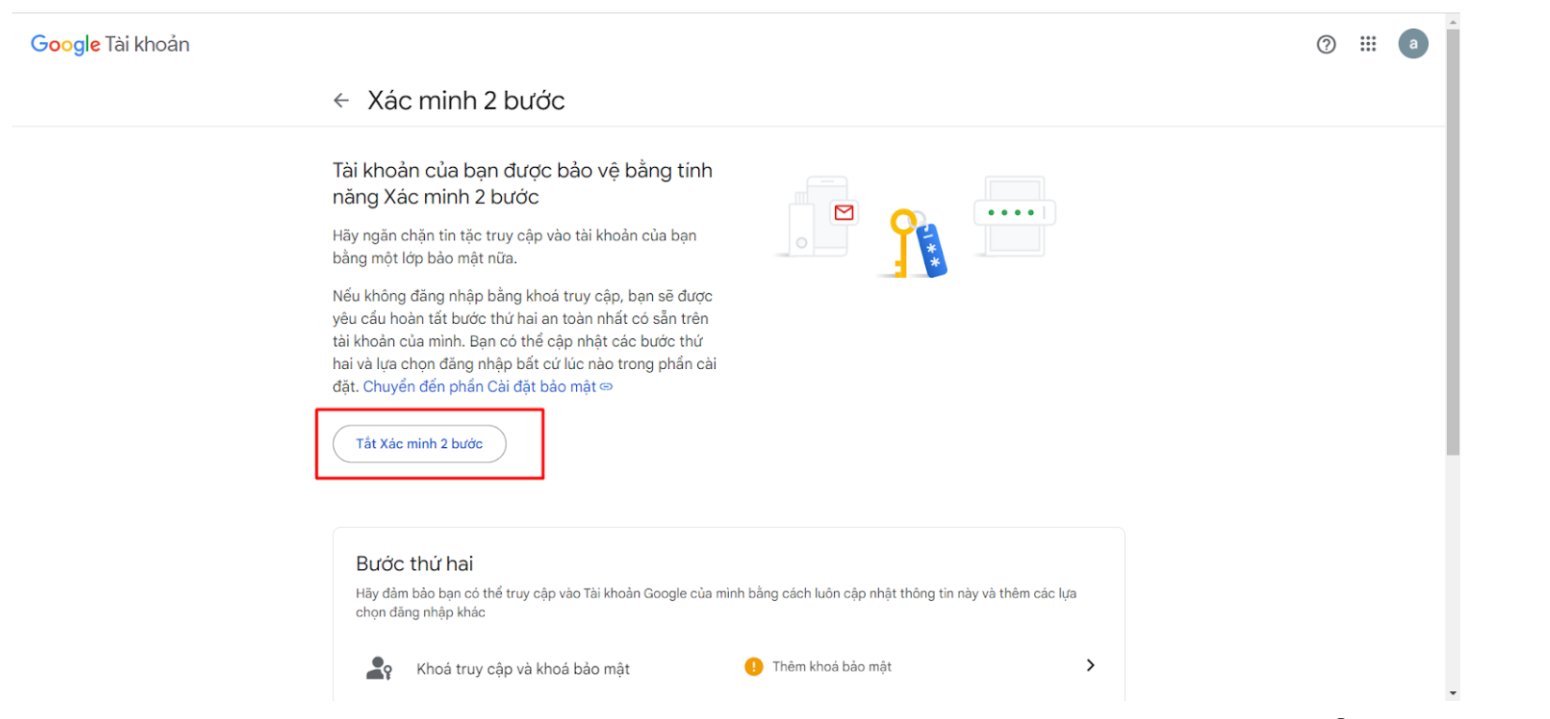Click the yellow key illustration
This screenshot has height=719, width=1550.
pos(904,242)
